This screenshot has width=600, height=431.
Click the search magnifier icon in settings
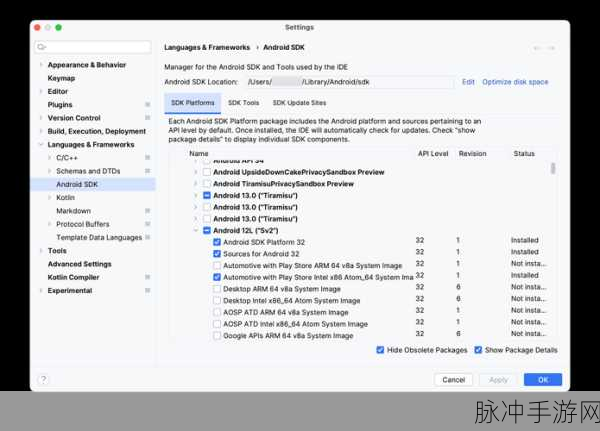41,47
